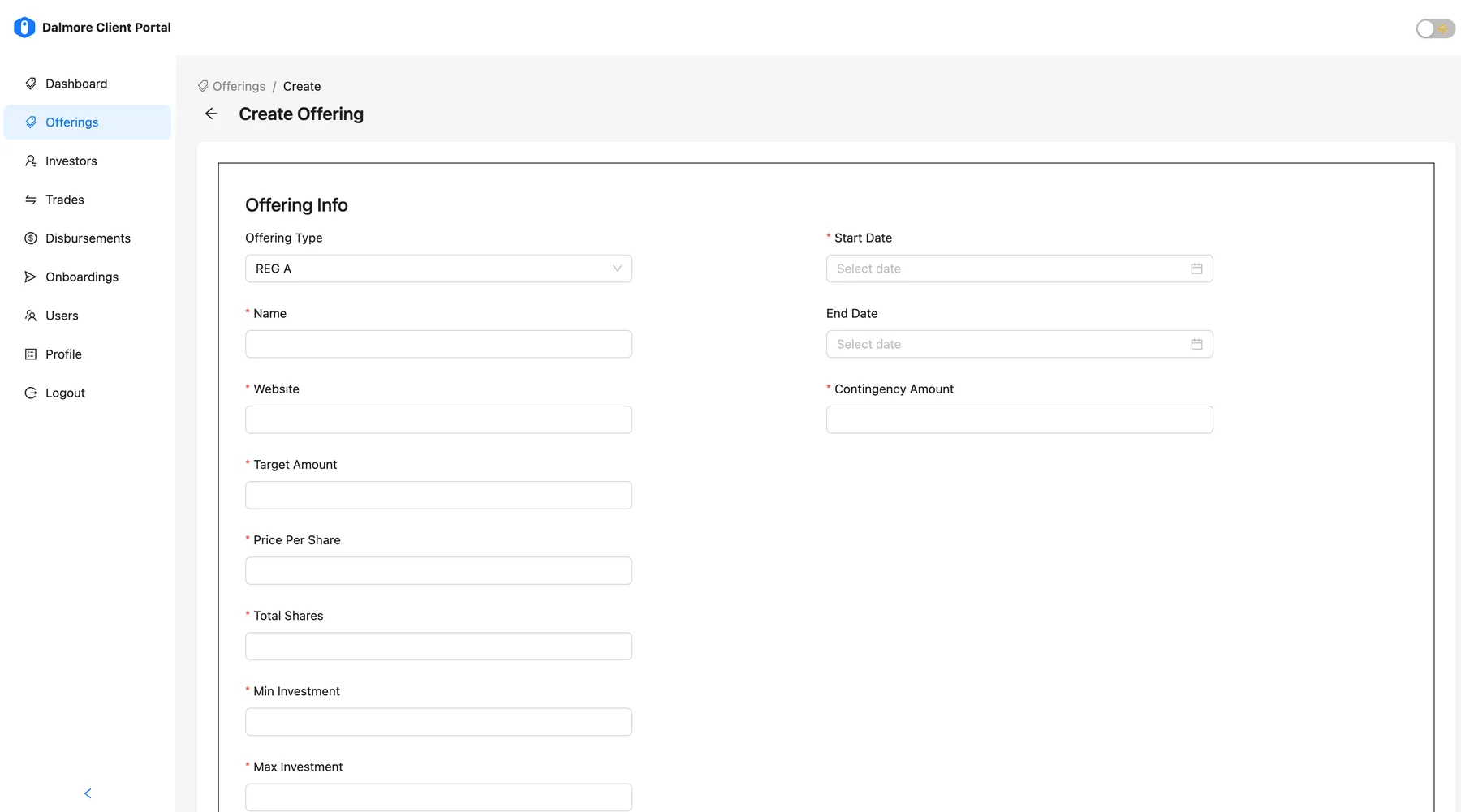Click the Price Per Share label

(x=297, y=540)
